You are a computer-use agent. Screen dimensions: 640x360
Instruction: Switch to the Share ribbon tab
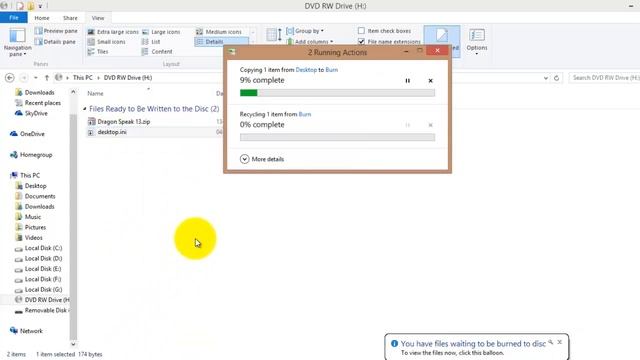(x=70, y=18)
